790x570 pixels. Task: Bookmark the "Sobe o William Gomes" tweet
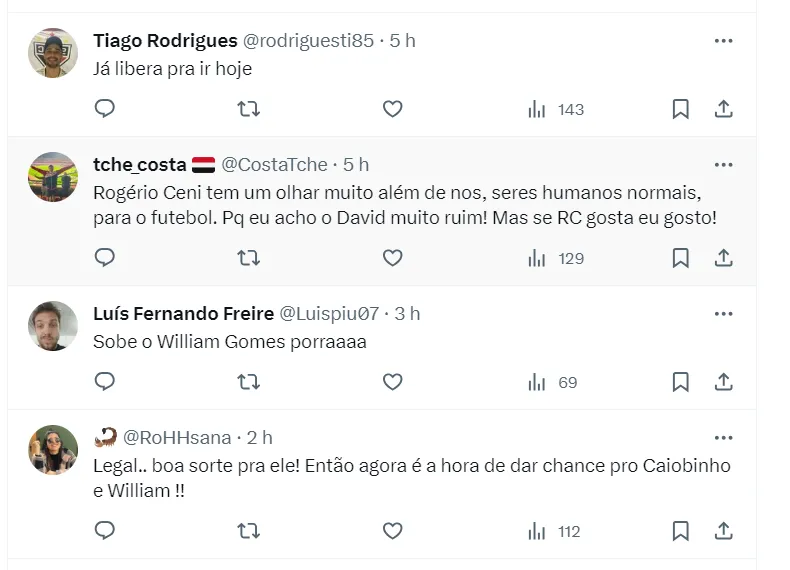680,382
